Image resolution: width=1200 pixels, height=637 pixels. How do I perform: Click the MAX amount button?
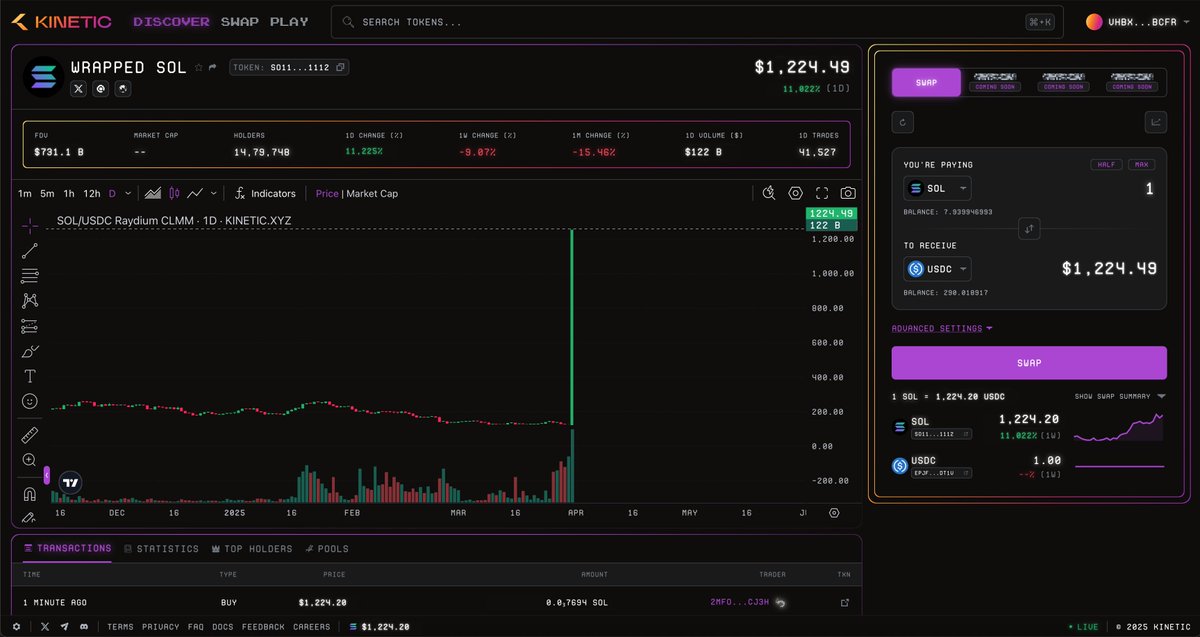(1142, 164)
